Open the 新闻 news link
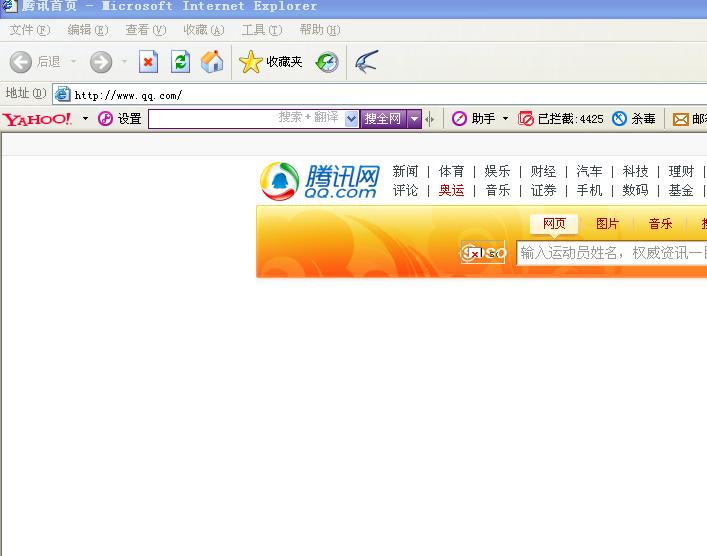 click(405, 171)
